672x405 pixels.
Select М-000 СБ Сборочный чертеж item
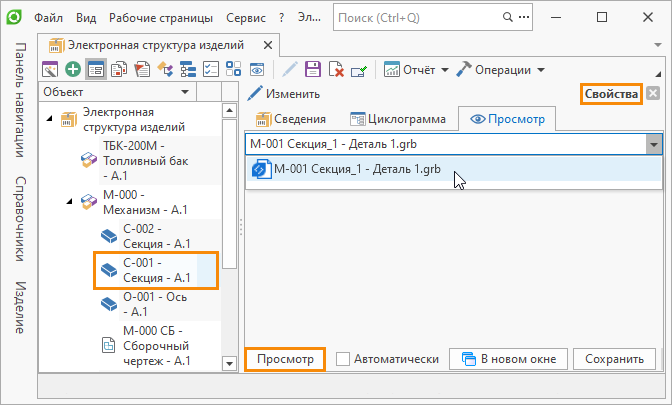[156, 345]
